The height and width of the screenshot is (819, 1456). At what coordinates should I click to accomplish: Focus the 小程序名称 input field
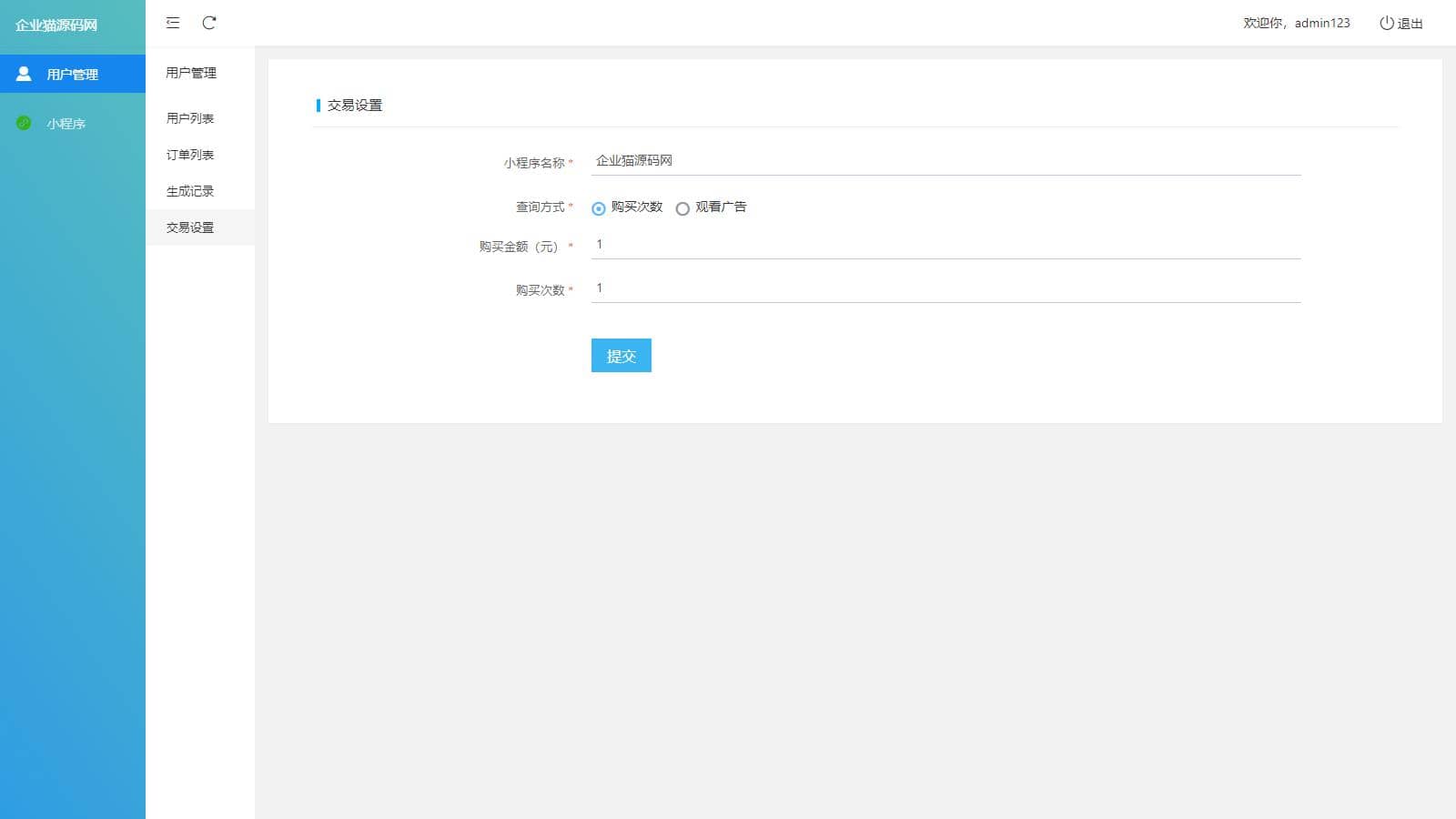[945, 161]
